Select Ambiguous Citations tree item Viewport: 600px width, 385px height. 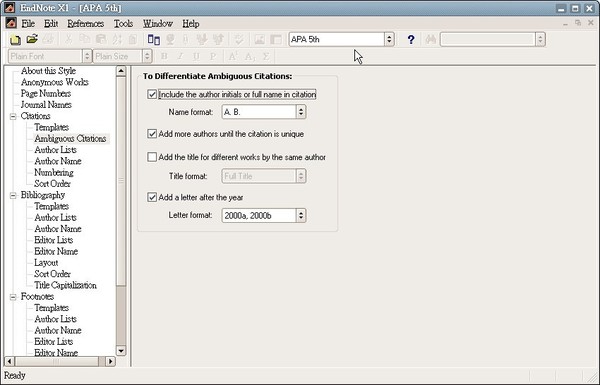[x=70, y=139]
